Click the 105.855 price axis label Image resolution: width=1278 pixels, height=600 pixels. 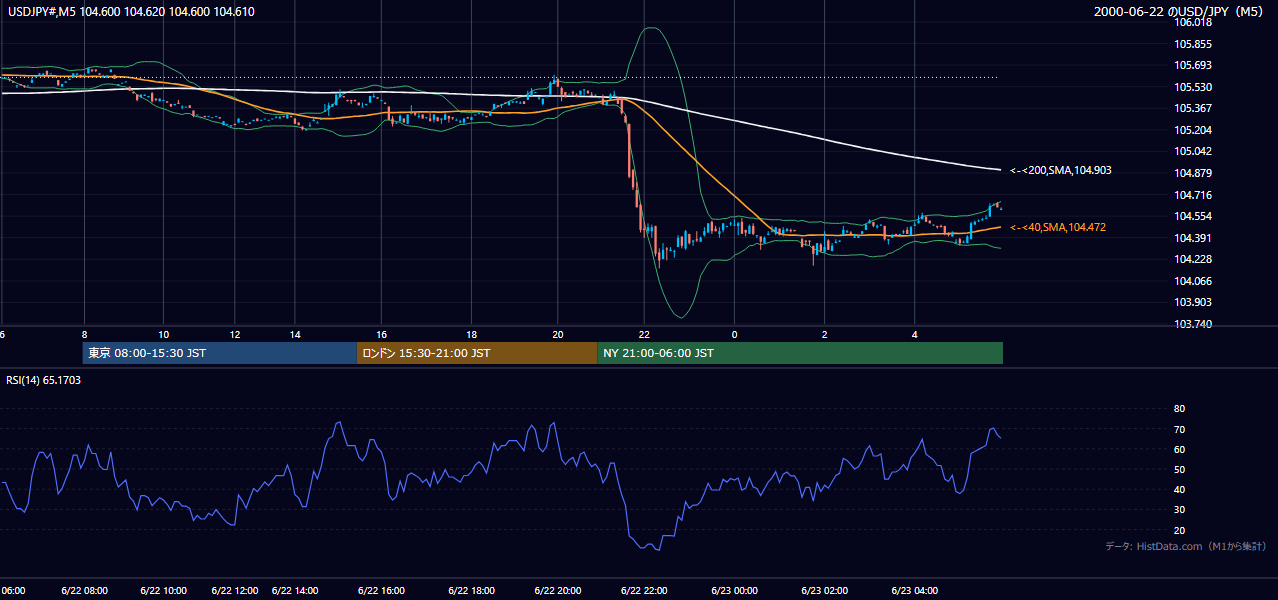tap(1192, 44)
